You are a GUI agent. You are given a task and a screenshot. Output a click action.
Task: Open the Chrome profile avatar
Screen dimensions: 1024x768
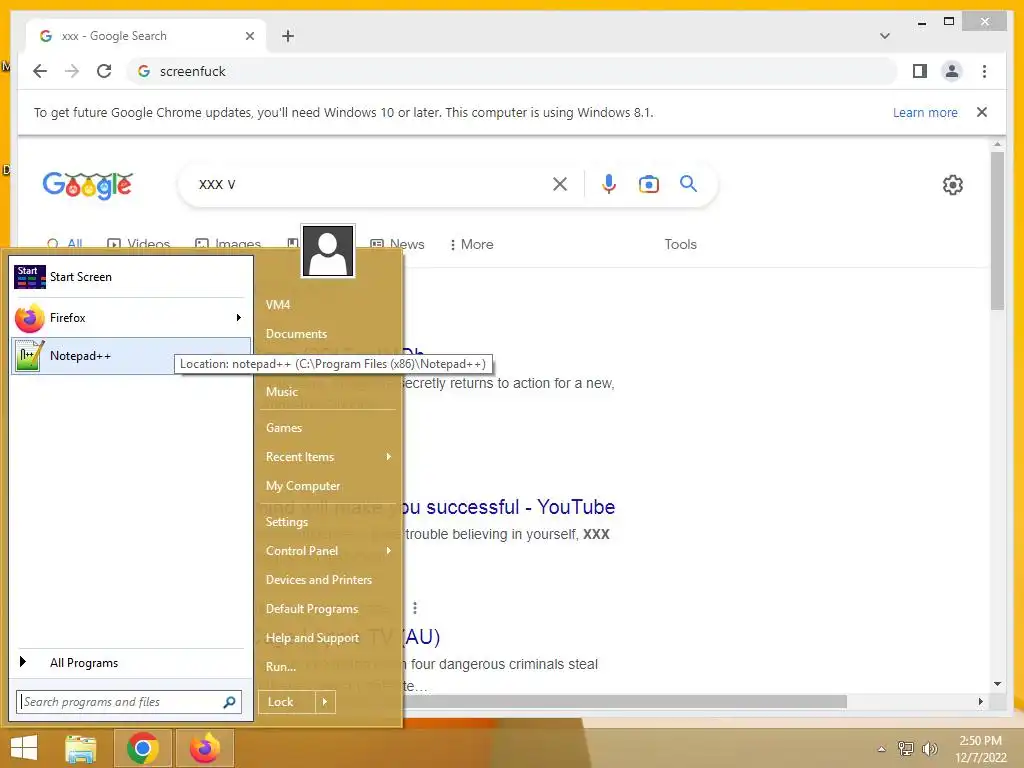click(x=952, y=71)
